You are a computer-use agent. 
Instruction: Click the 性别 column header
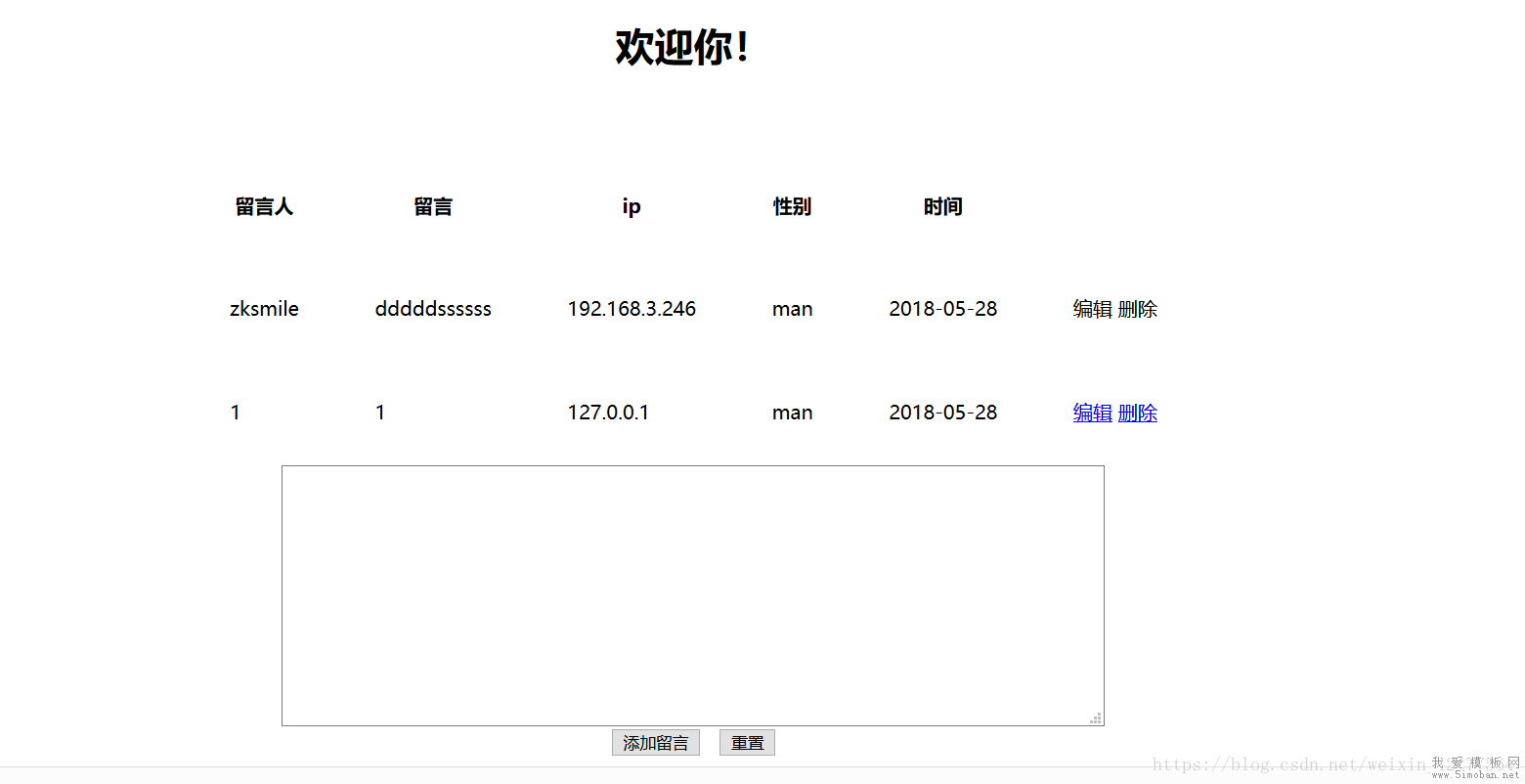792,206
